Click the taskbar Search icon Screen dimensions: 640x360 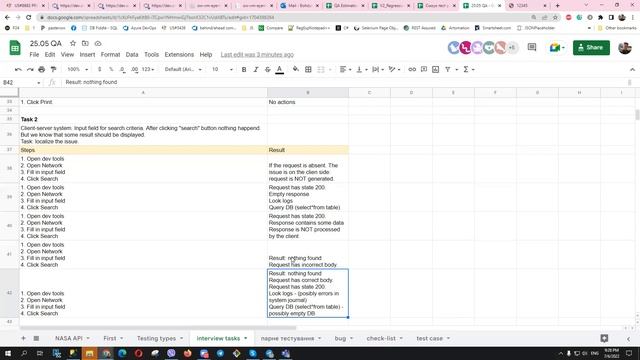(24, 353)
